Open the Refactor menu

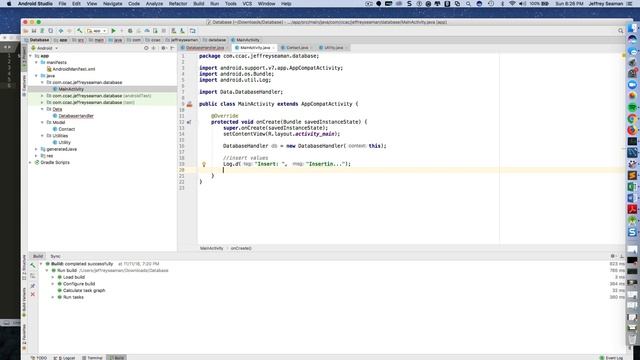point(178,4)
